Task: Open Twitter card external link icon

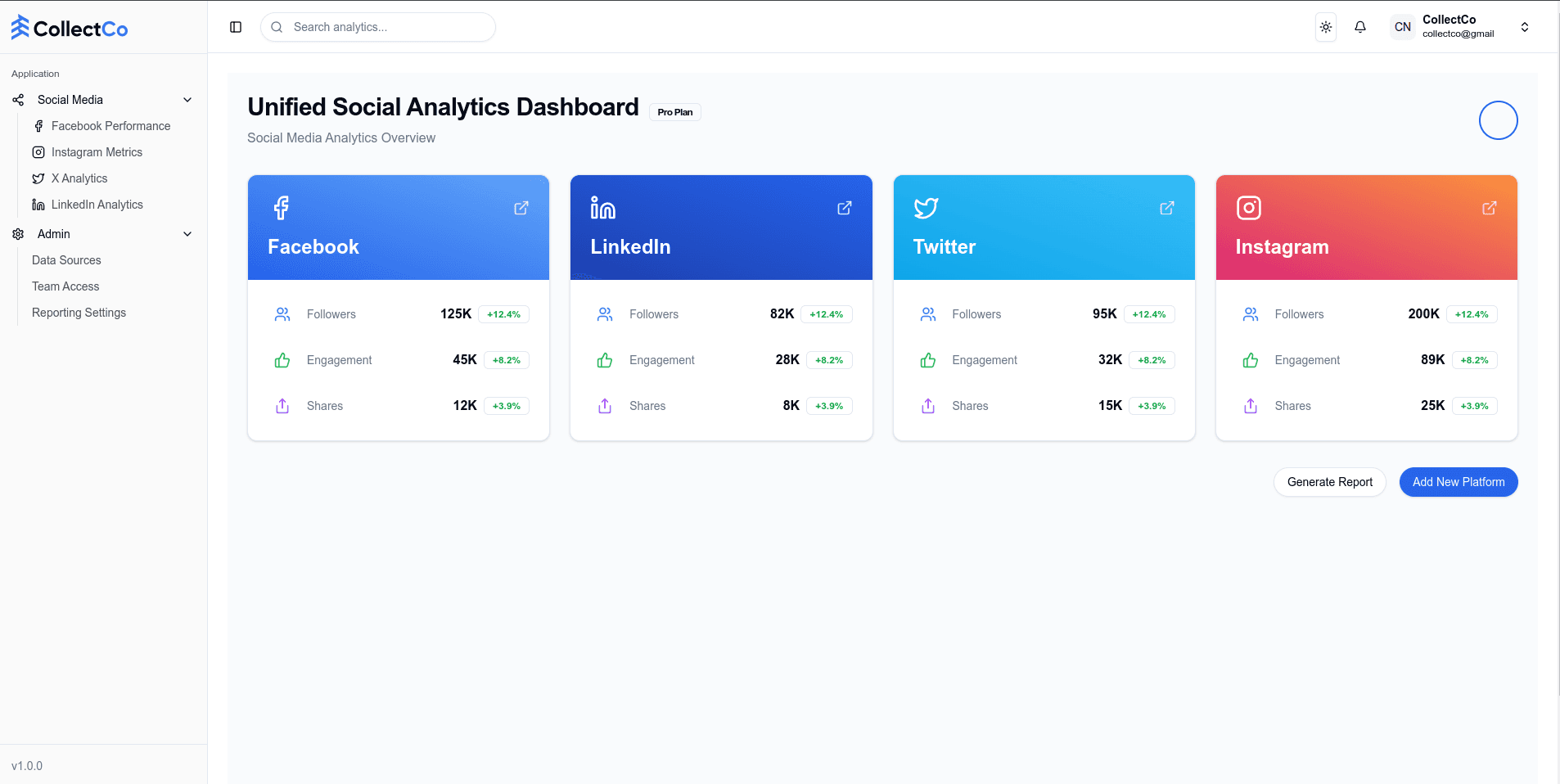Action: click(x=1166, y=208)
